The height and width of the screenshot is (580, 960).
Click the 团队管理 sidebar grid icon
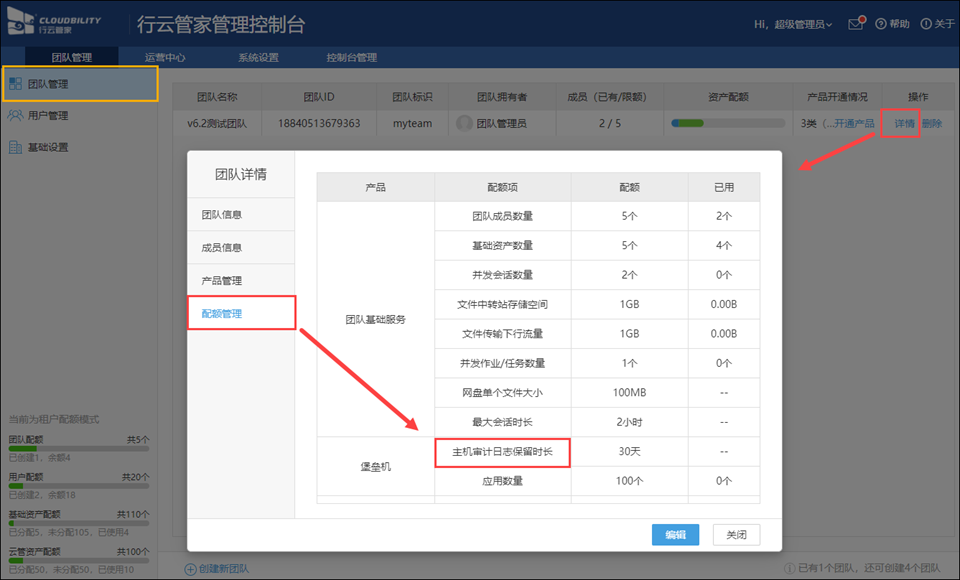[x=16, y=84]
